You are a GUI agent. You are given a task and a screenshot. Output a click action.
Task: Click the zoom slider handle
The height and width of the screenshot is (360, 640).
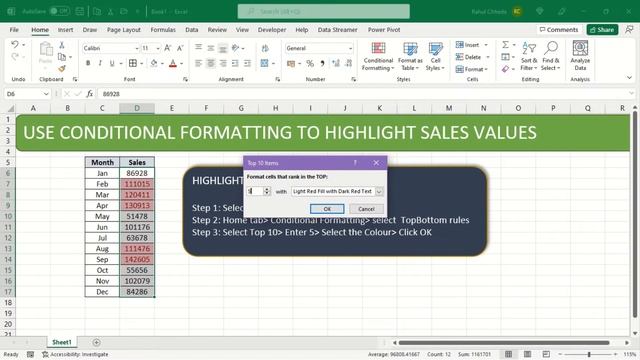589,354
